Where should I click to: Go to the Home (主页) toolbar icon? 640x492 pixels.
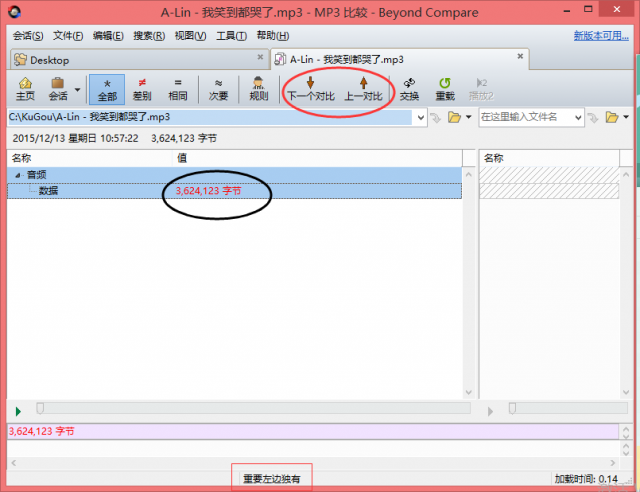click(25, 89)
